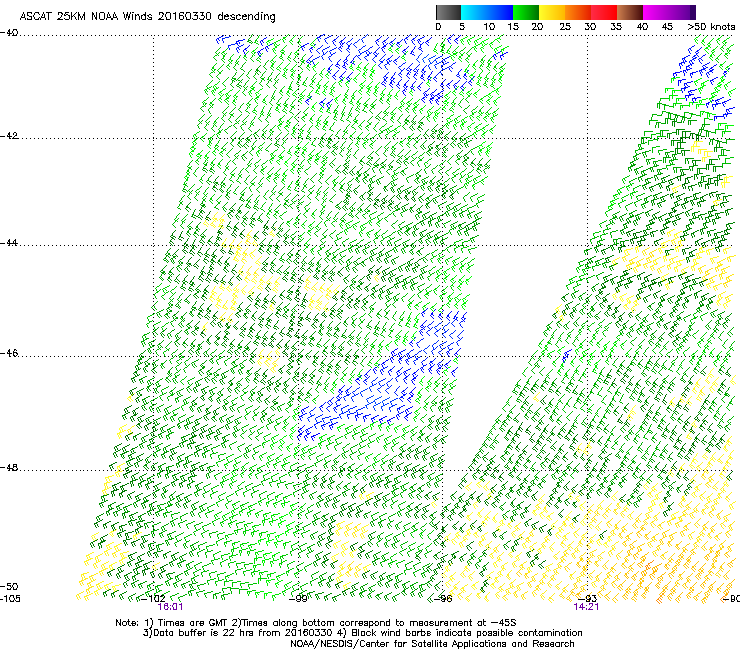
Task: Click the latitude label '-50'
Action: point(9,587)
